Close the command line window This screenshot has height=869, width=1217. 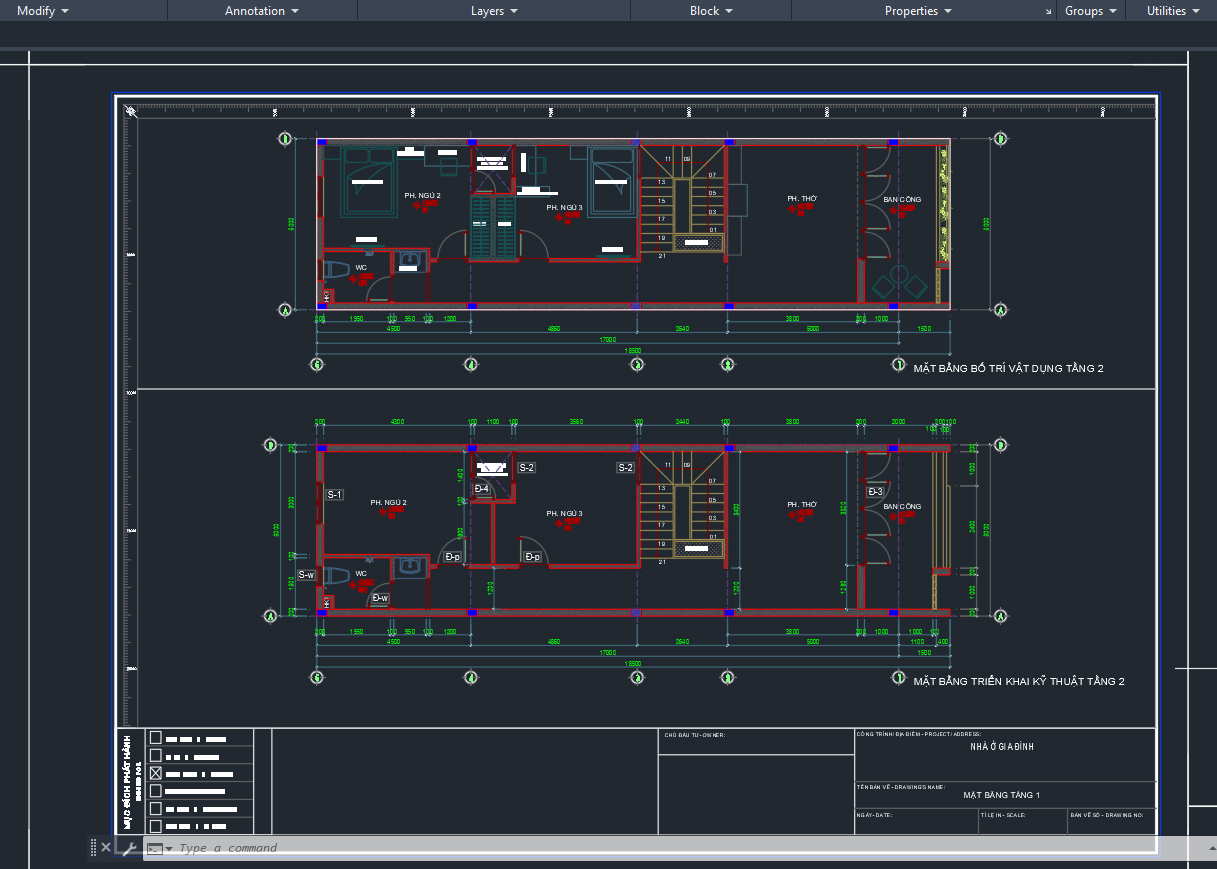click(106, 847)
